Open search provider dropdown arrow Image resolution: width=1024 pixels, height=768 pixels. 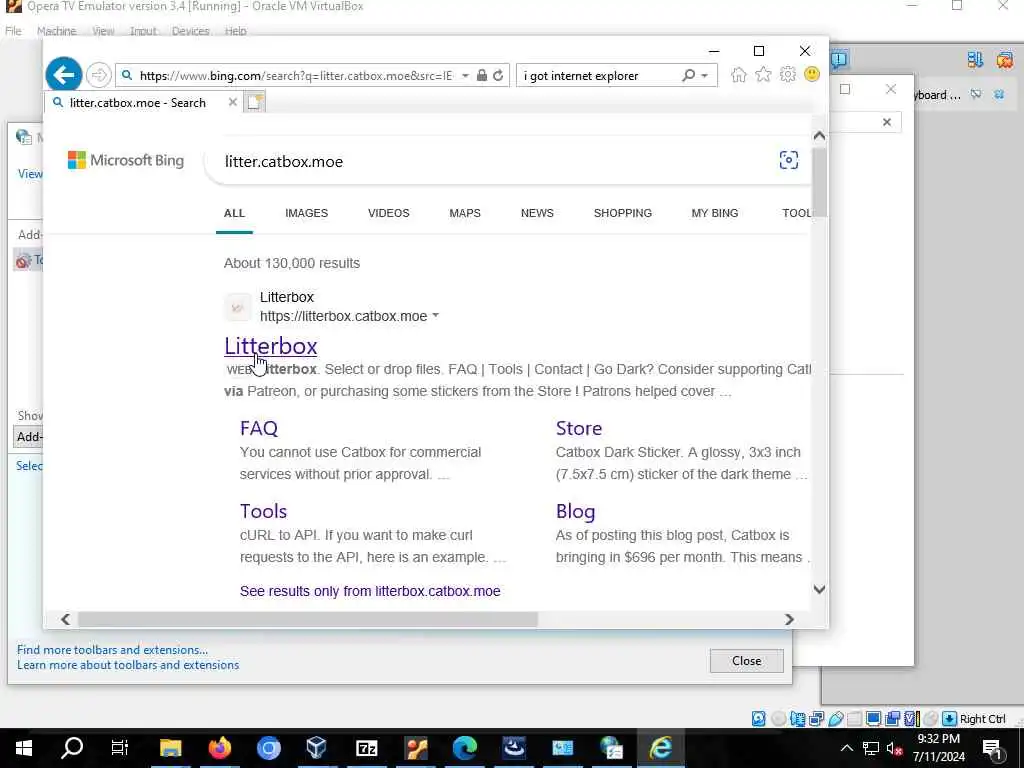[705, 76]
